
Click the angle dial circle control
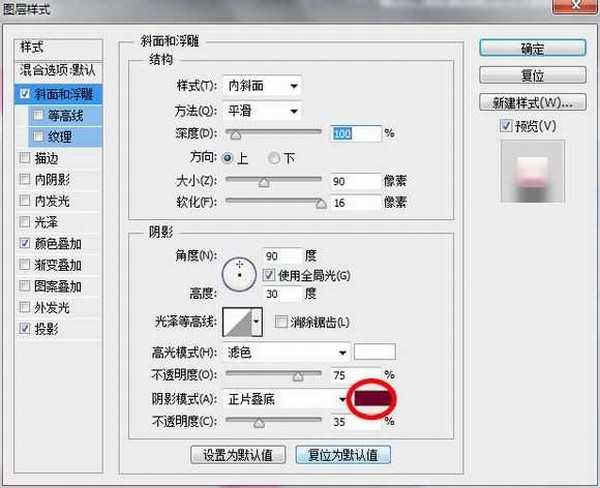[239, 274]
